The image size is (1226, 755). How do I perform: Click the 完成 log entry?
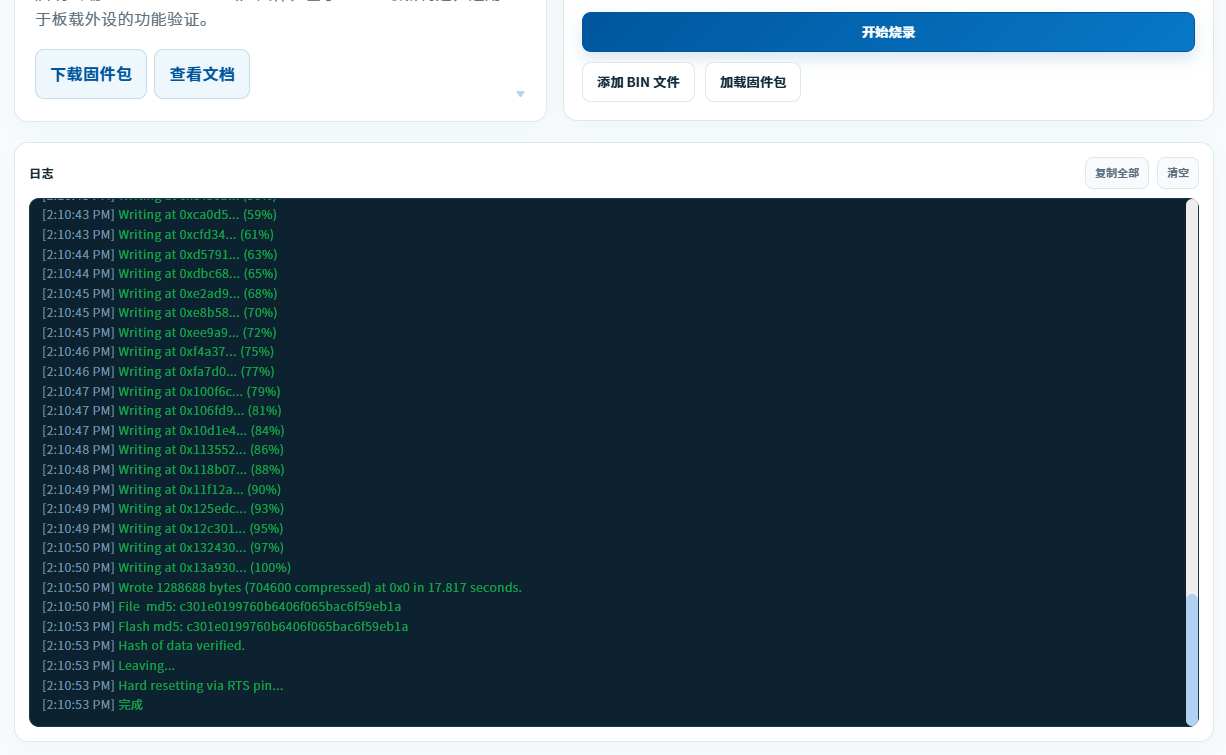(92, 705)
